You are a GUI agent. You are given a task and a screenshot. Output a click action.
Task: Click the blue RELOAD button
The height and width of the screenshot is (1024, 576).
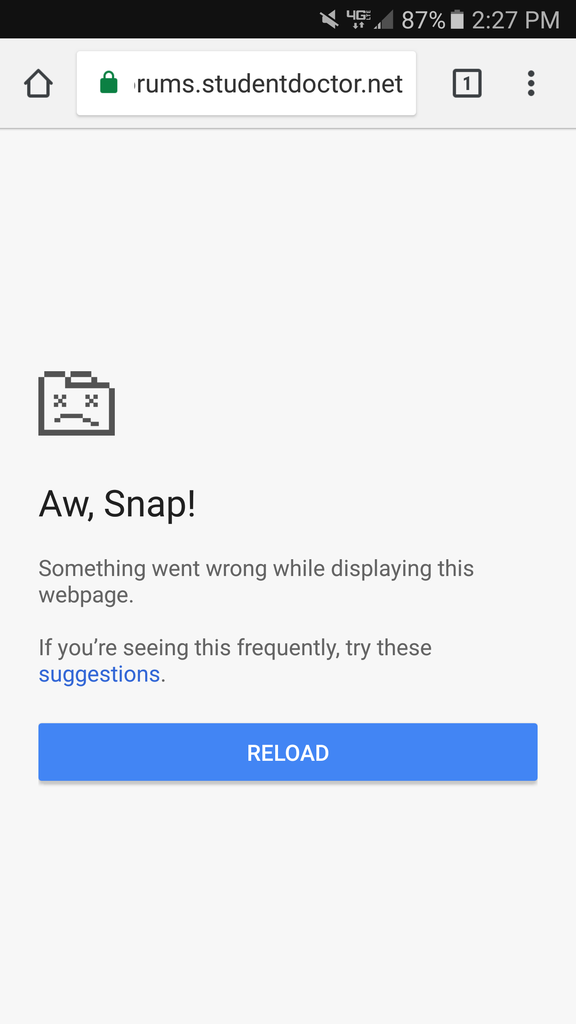[288, 752]
